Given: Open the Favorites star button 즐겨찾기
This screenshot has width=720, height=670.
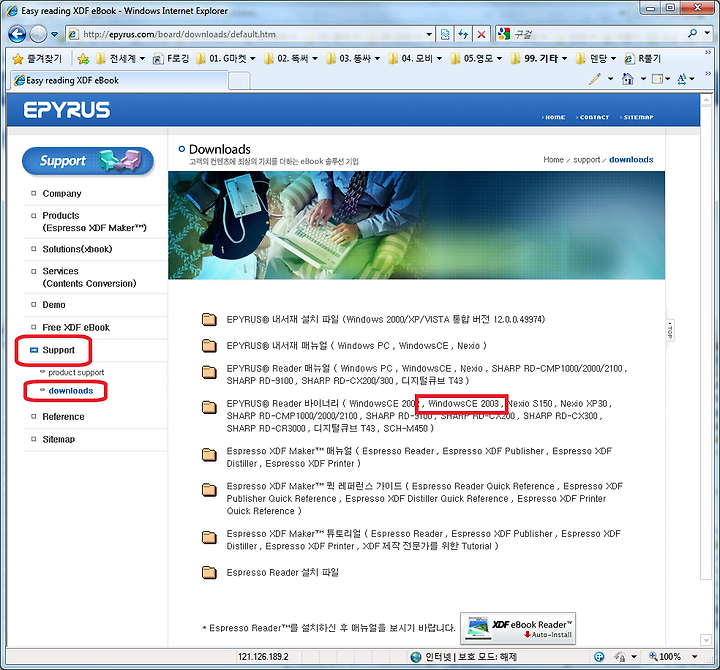Looking at the screenshot, I should [38, 59].
